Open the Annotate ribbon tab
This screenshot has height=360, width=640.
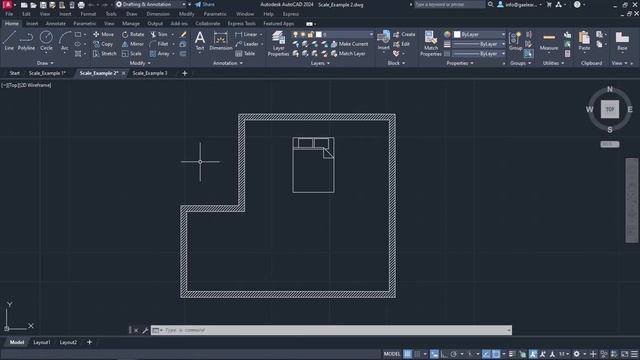click(x=56, y=24)
